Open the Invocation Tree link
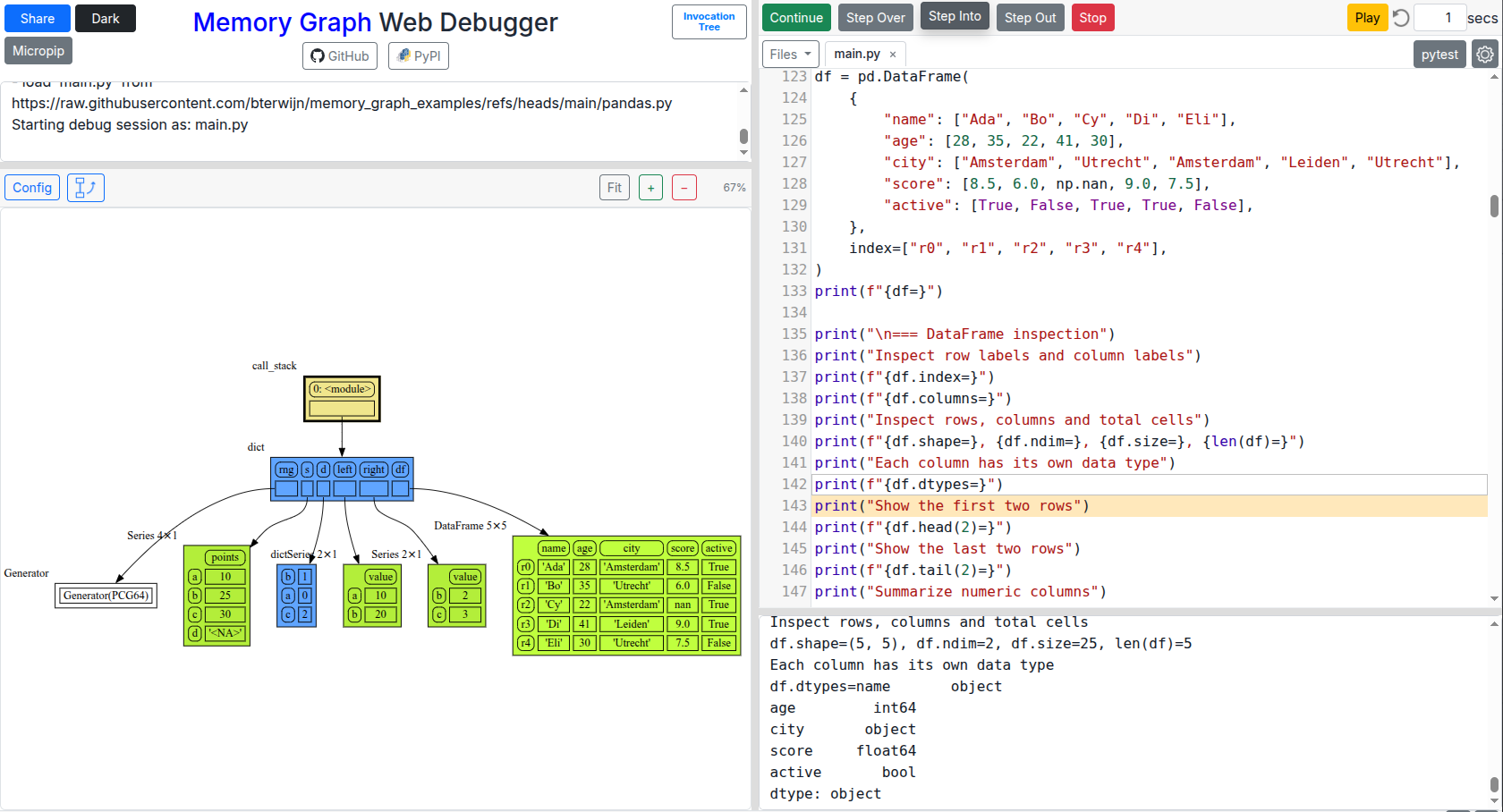Screen dimensions: 1503x812 click(709, 21)
